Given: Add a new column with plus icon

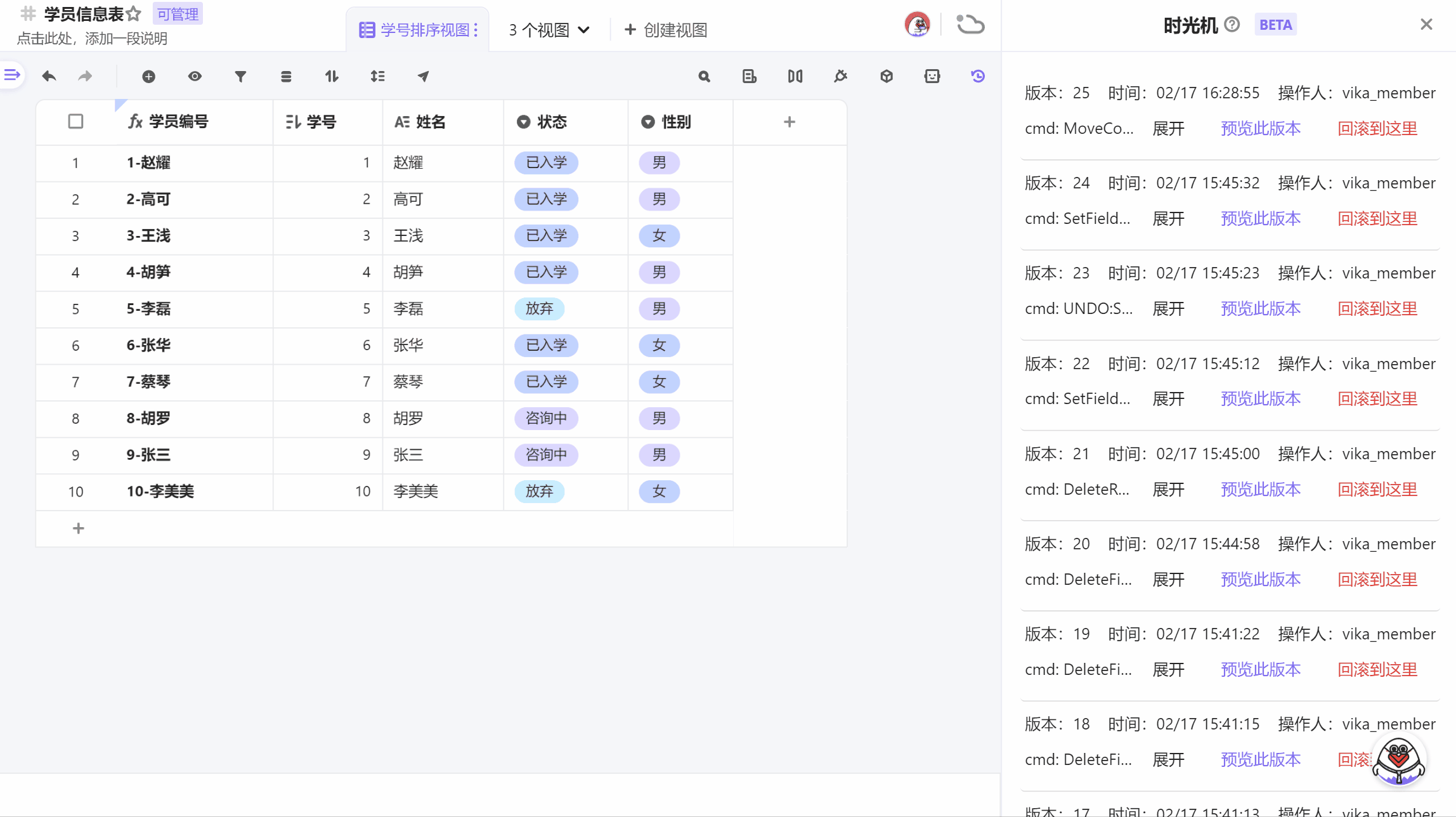Looking at the screenshot, I should click(x=790, y=122).
